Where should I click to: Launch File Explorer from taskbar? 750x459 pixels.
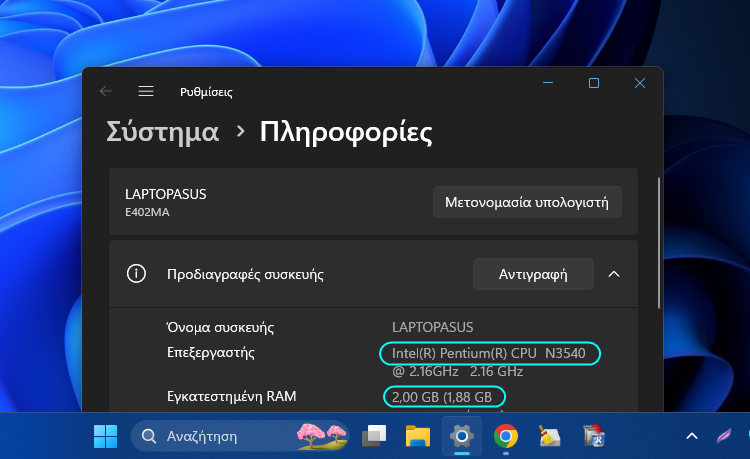[x=417, y=436]
